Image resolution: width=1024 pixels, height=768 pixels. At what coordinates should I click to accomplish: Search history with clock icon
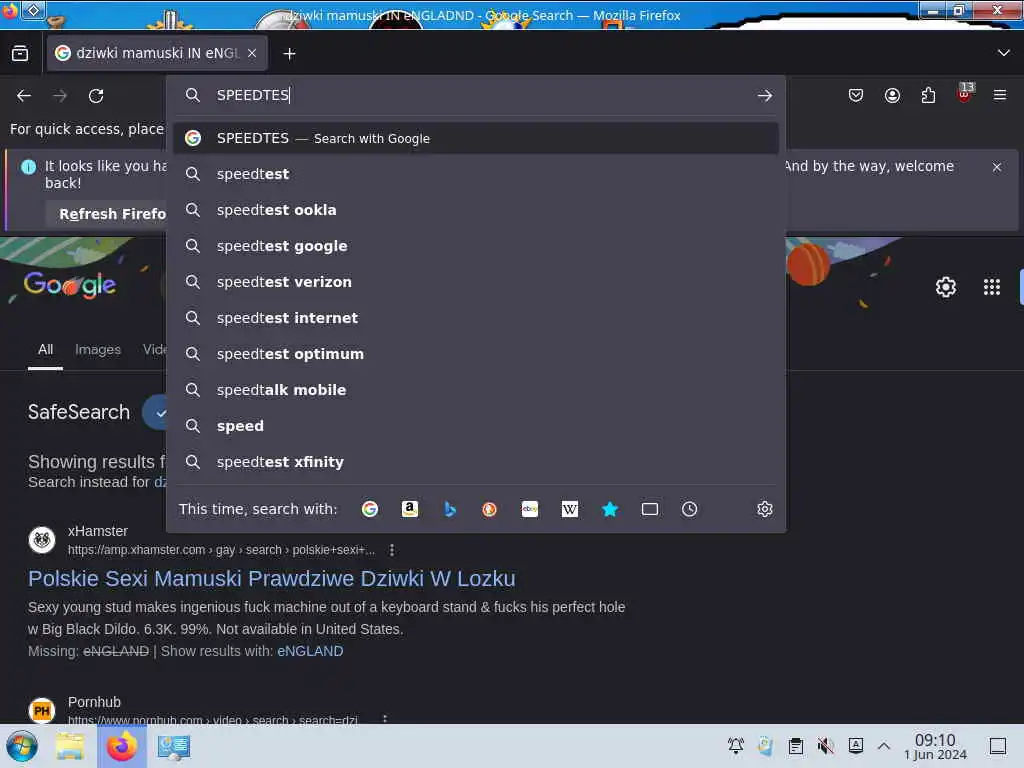point(689,509)
